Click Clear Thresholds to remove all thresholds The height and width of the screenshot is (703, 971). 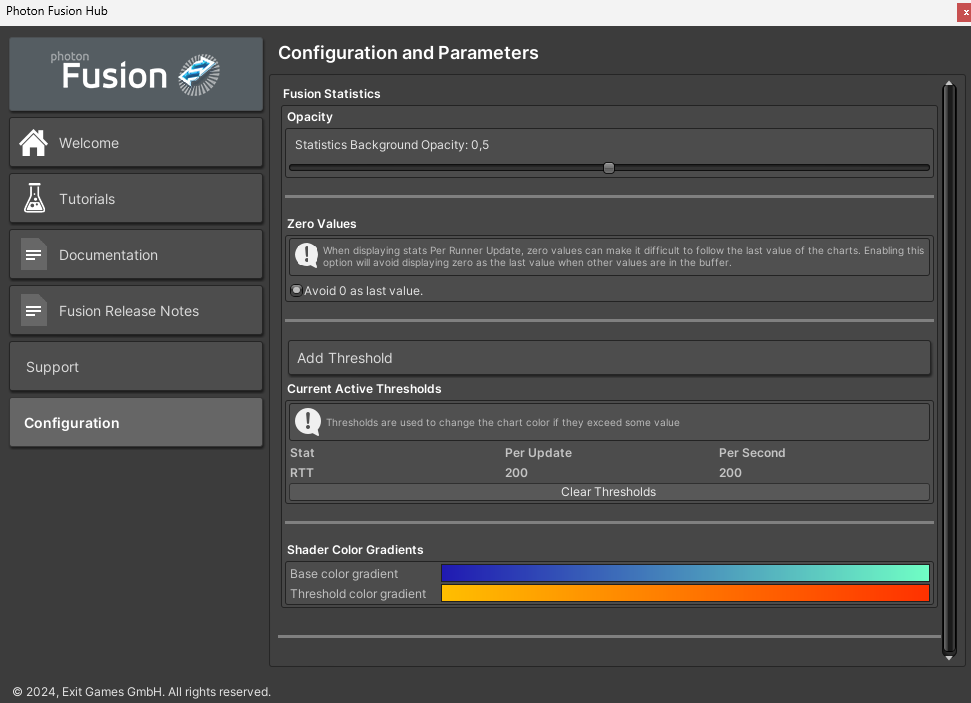(x=608, y=491)
